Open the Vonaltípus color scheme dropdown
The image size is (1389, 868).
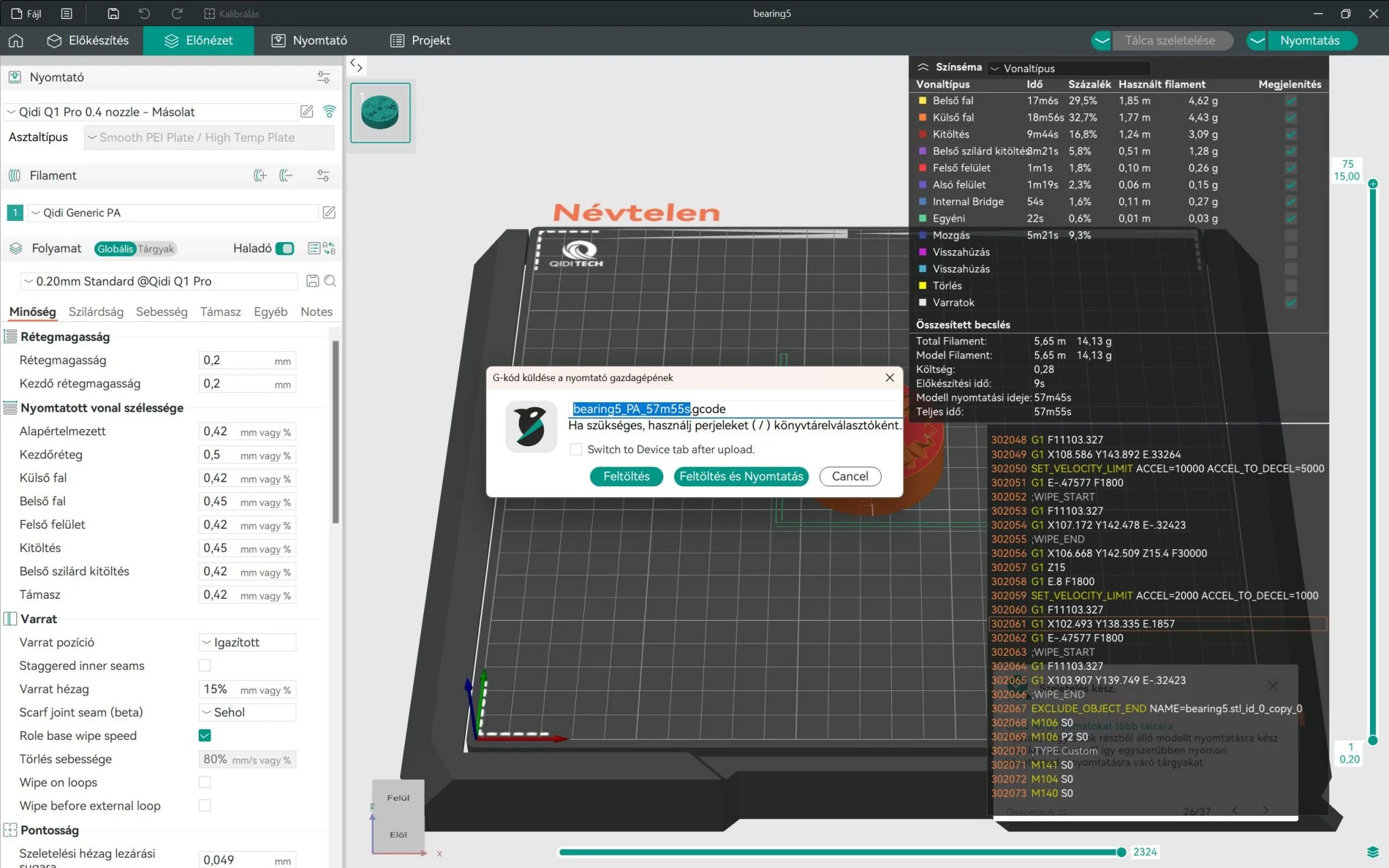click(1069, 68)
